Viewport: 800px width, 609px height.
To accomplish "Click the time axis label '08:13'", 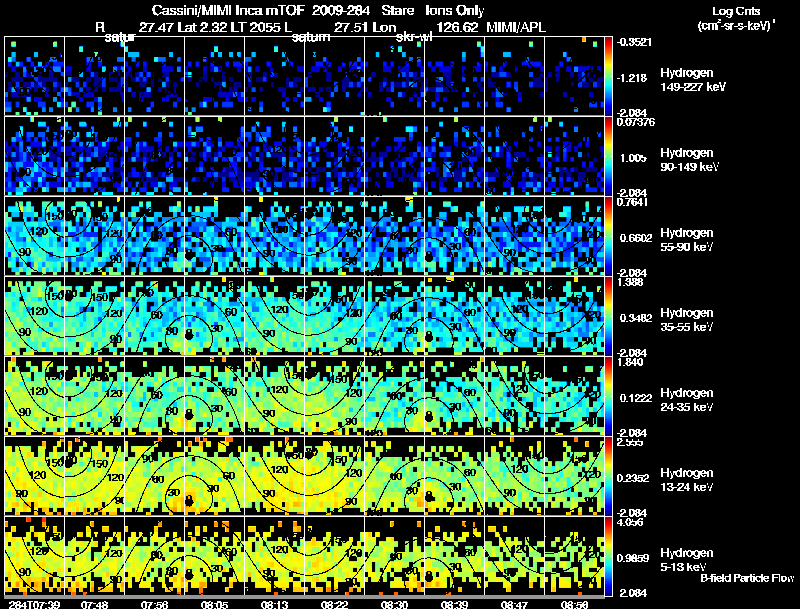I will [274, 604].
